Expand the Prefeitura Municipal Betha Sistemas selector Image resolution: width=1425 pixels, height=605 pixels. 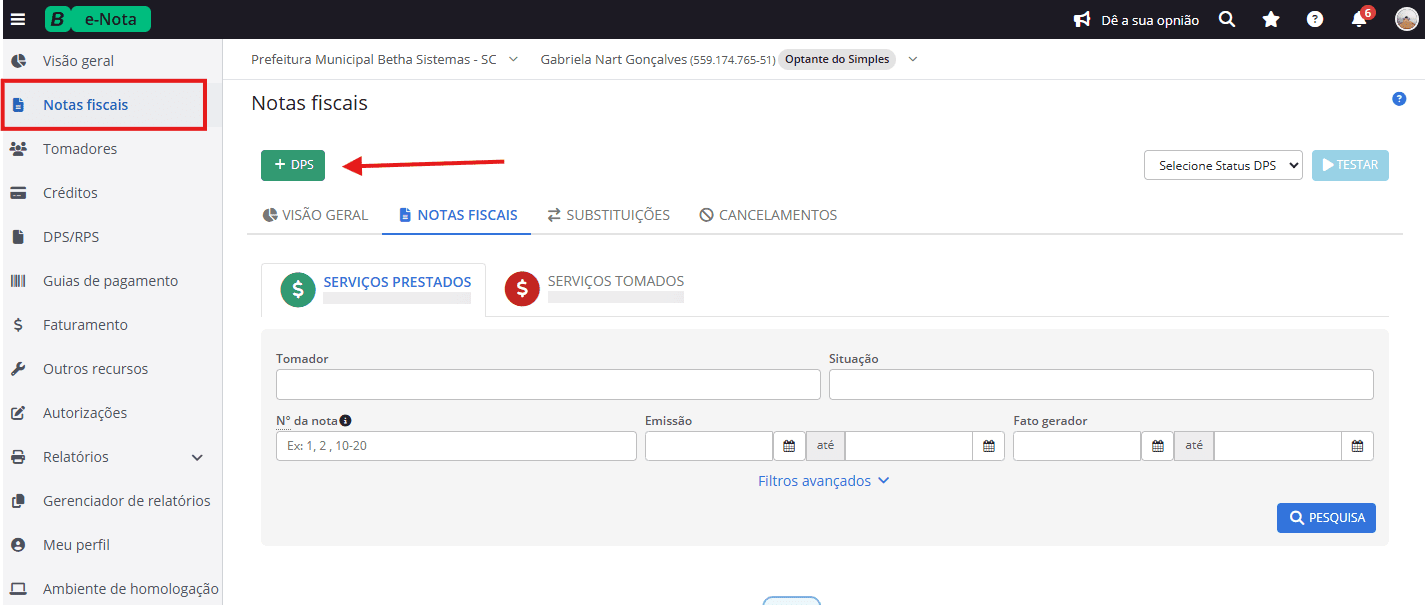[x=513, y=59]
